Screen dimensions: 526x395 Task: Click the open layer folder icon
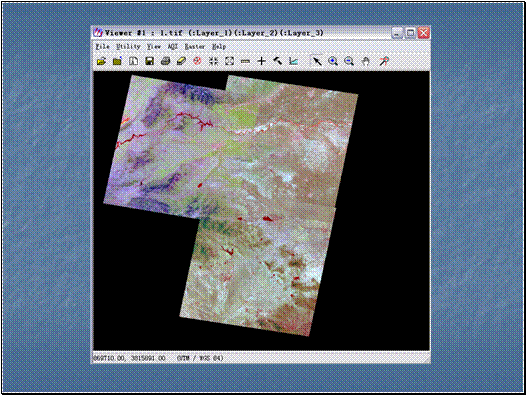pos(101,61)
